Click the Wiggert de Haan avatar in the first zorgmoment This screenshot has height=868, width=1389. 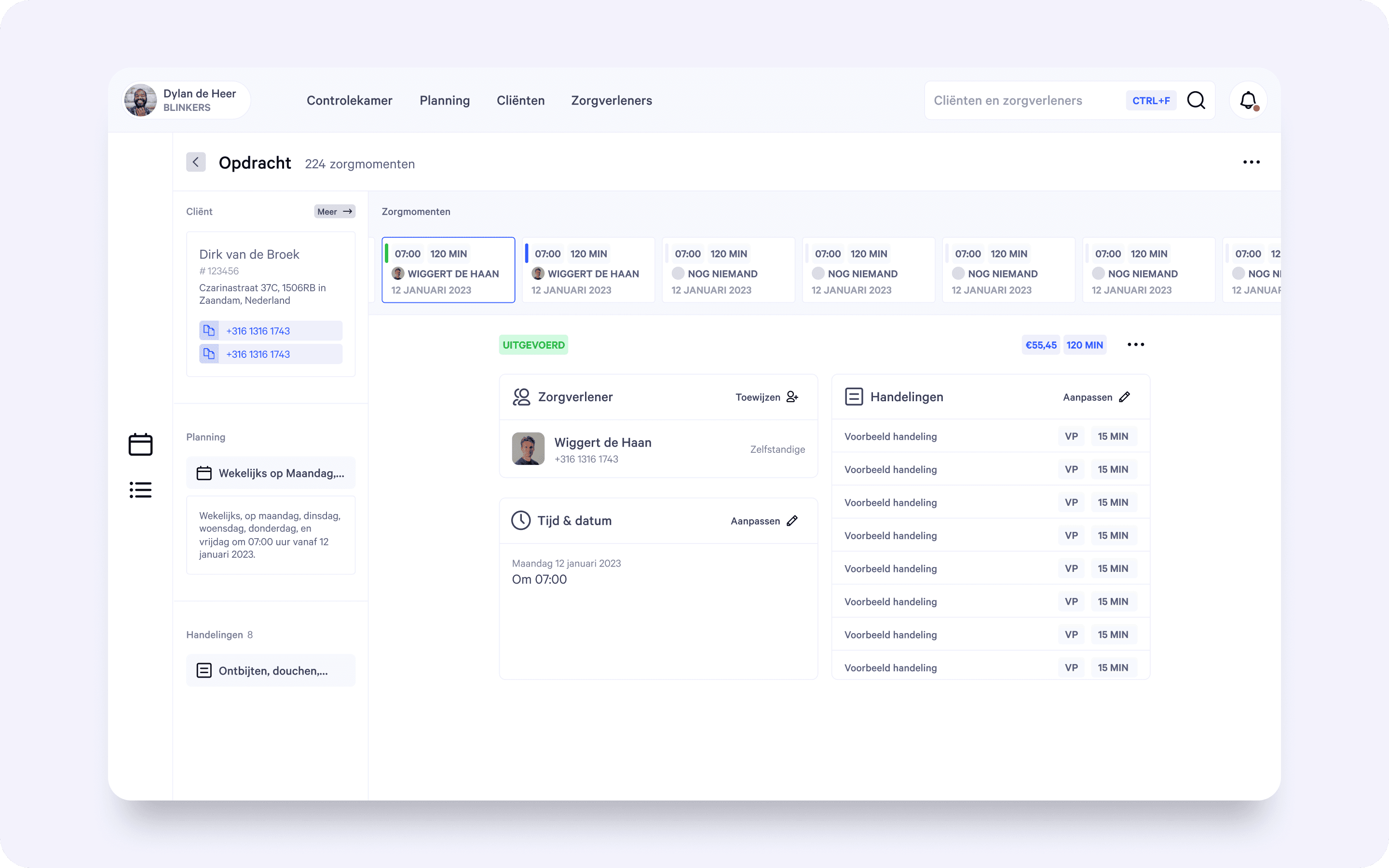(x=398, y=273)
